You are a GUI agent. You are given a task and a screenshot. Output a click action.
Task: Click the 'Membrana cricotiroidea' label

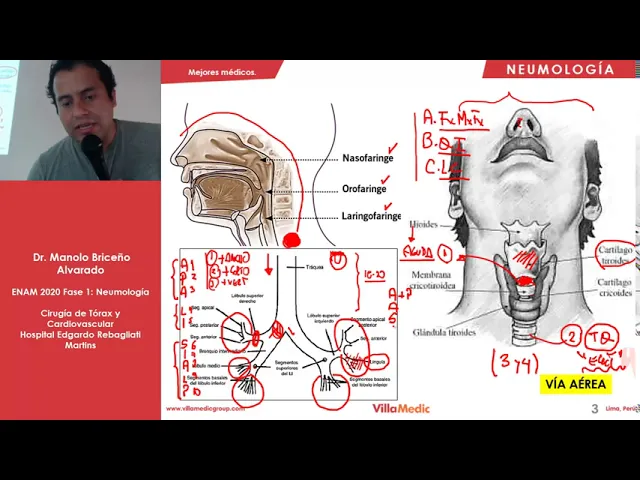coord(433,280)
